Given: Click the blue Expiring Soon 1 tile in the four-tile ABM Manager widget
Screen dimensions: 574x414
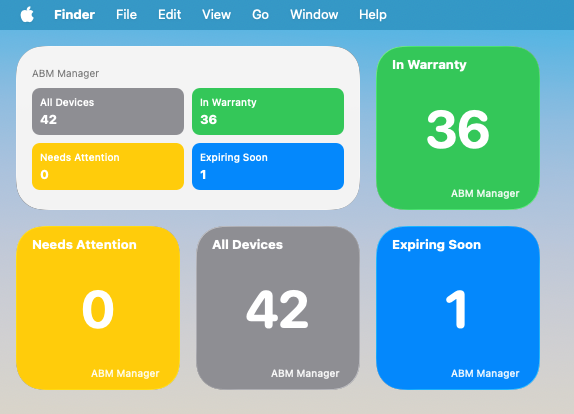Looking at the screenshot, I should point(268,167).
